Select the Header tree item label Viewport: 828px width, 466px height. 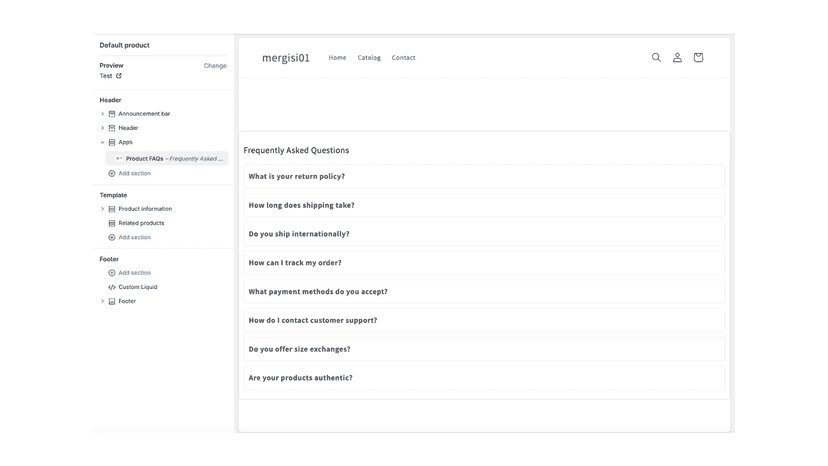click(x=128, y=128)
